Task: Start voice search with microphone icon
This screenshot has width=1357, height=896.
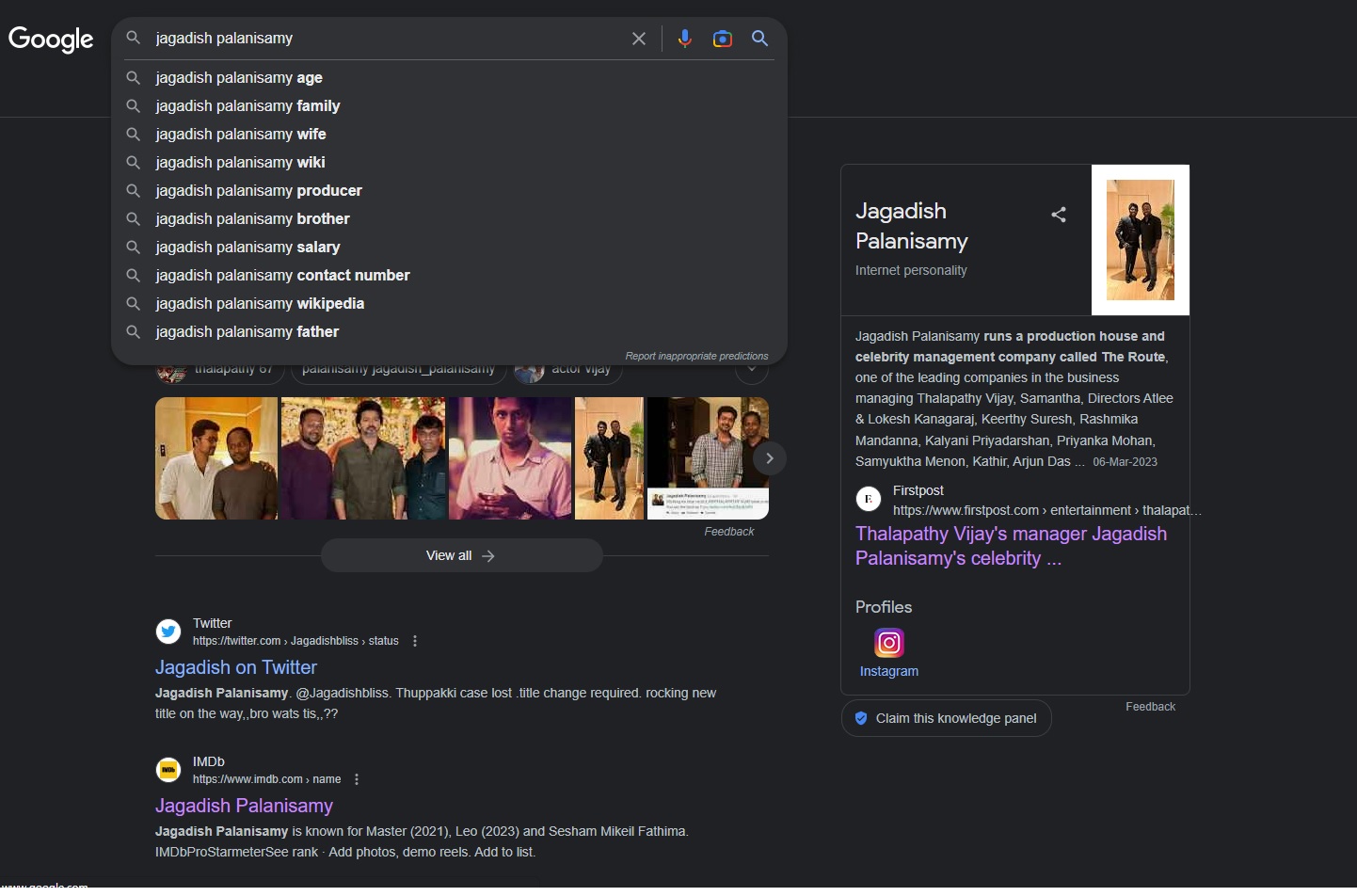Action: 685,39
